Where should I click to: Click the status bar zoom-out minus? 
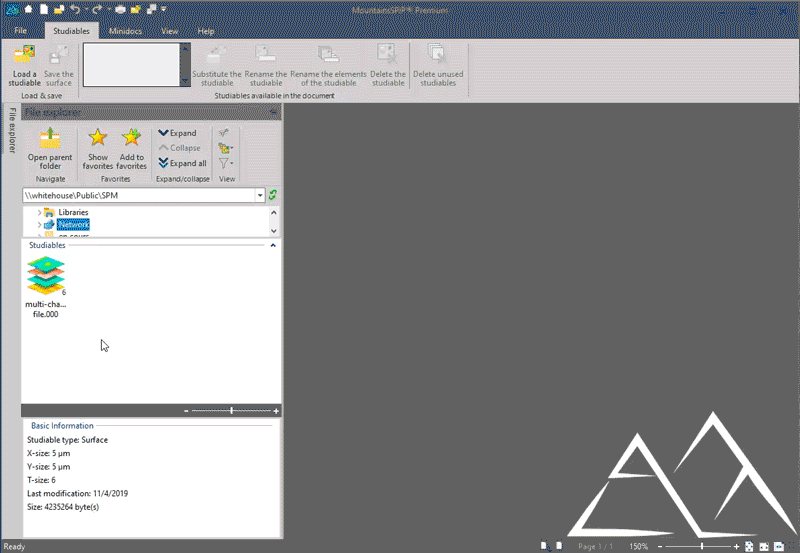click(x=660, y=546)
